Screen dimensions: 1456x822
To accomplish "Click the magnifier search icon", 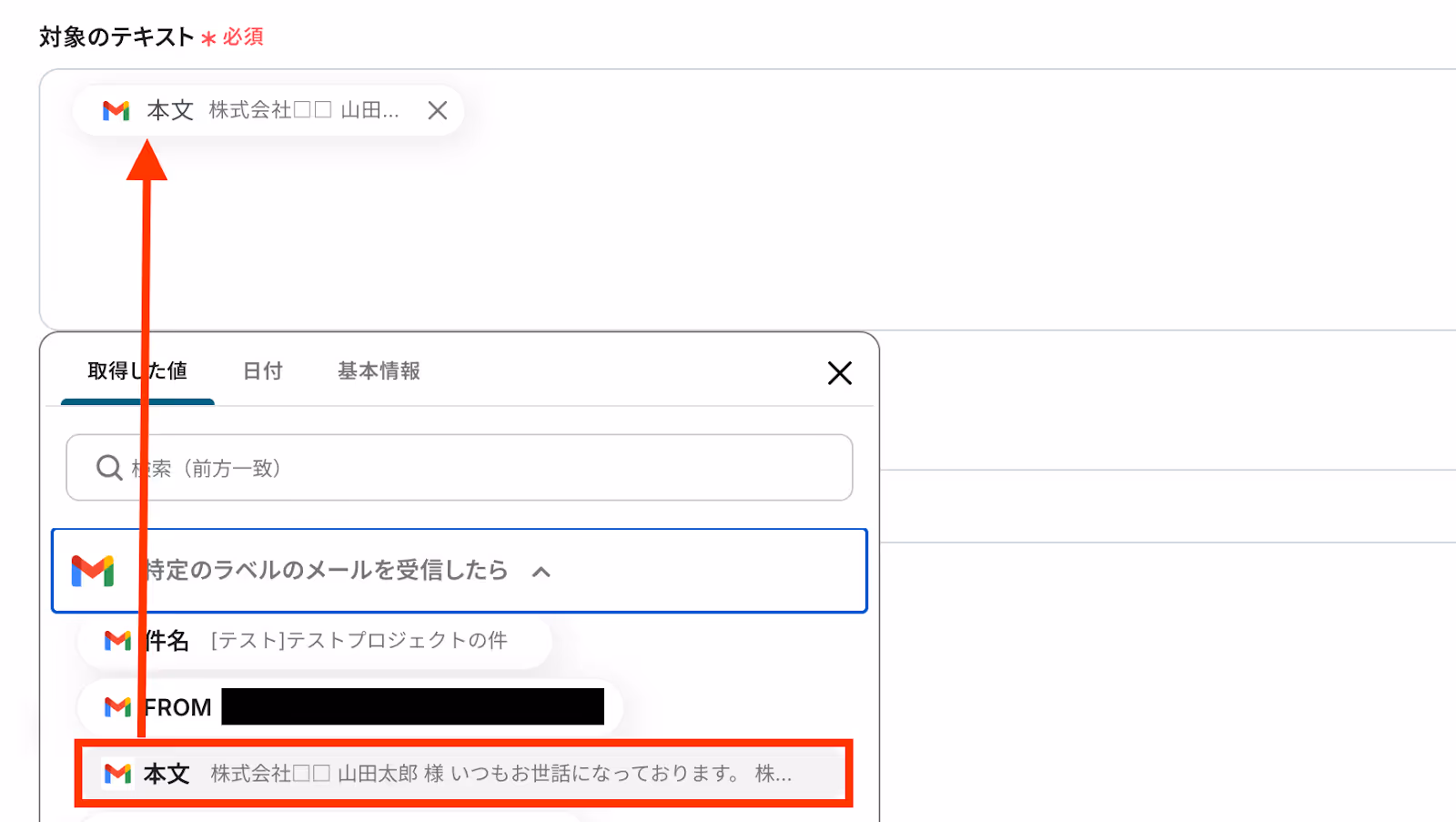I will (x=109, y=468).
